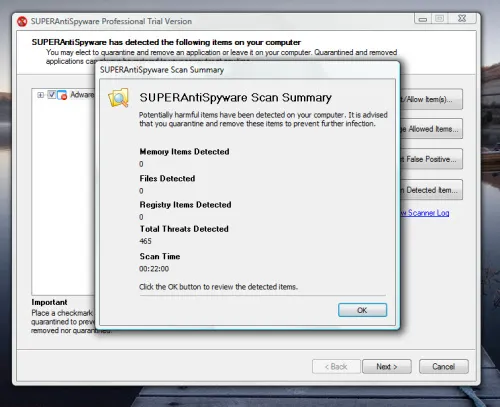The image size is (500, 407).
Task: Click the scan summary magnifier folder icon
Action: click(119, 98)
